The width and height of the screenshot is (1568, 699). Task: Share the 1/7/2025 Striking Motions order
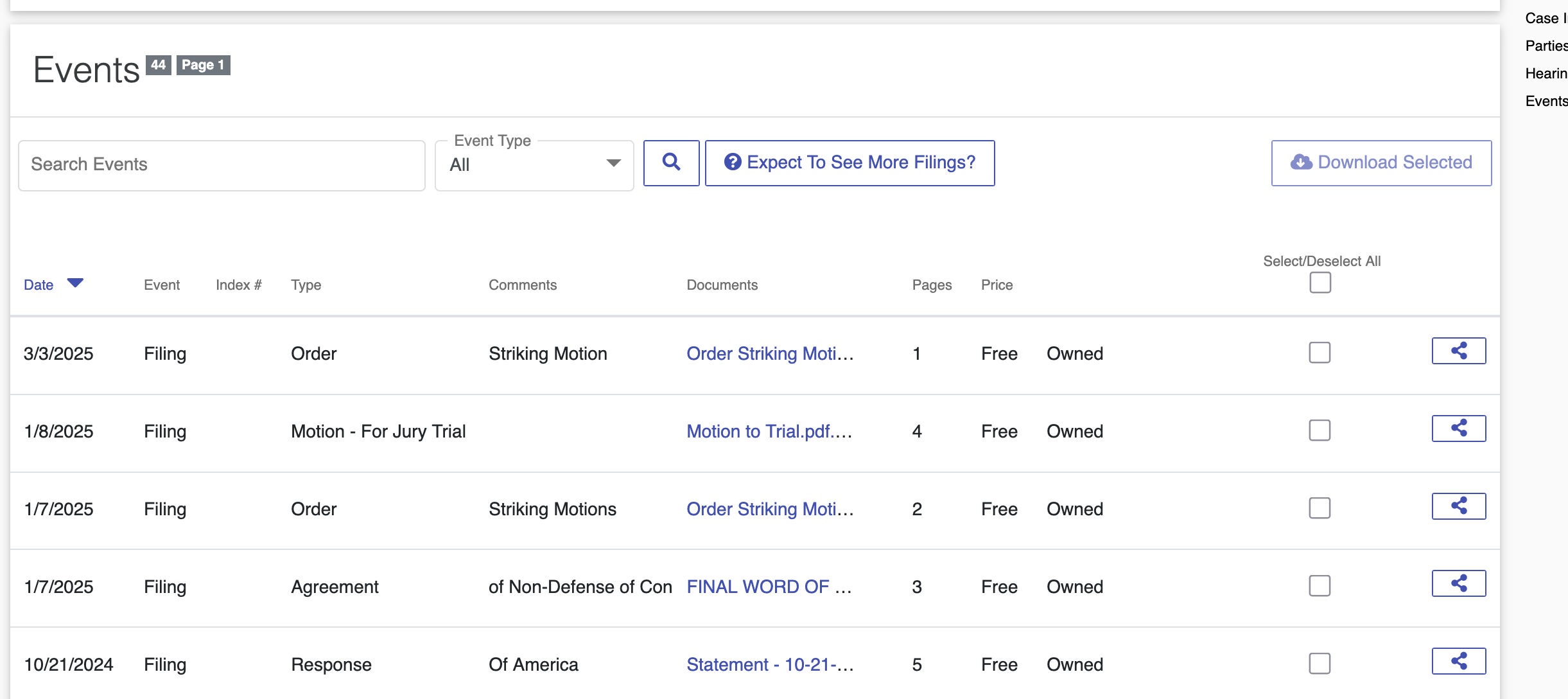tap(1458, 506)
